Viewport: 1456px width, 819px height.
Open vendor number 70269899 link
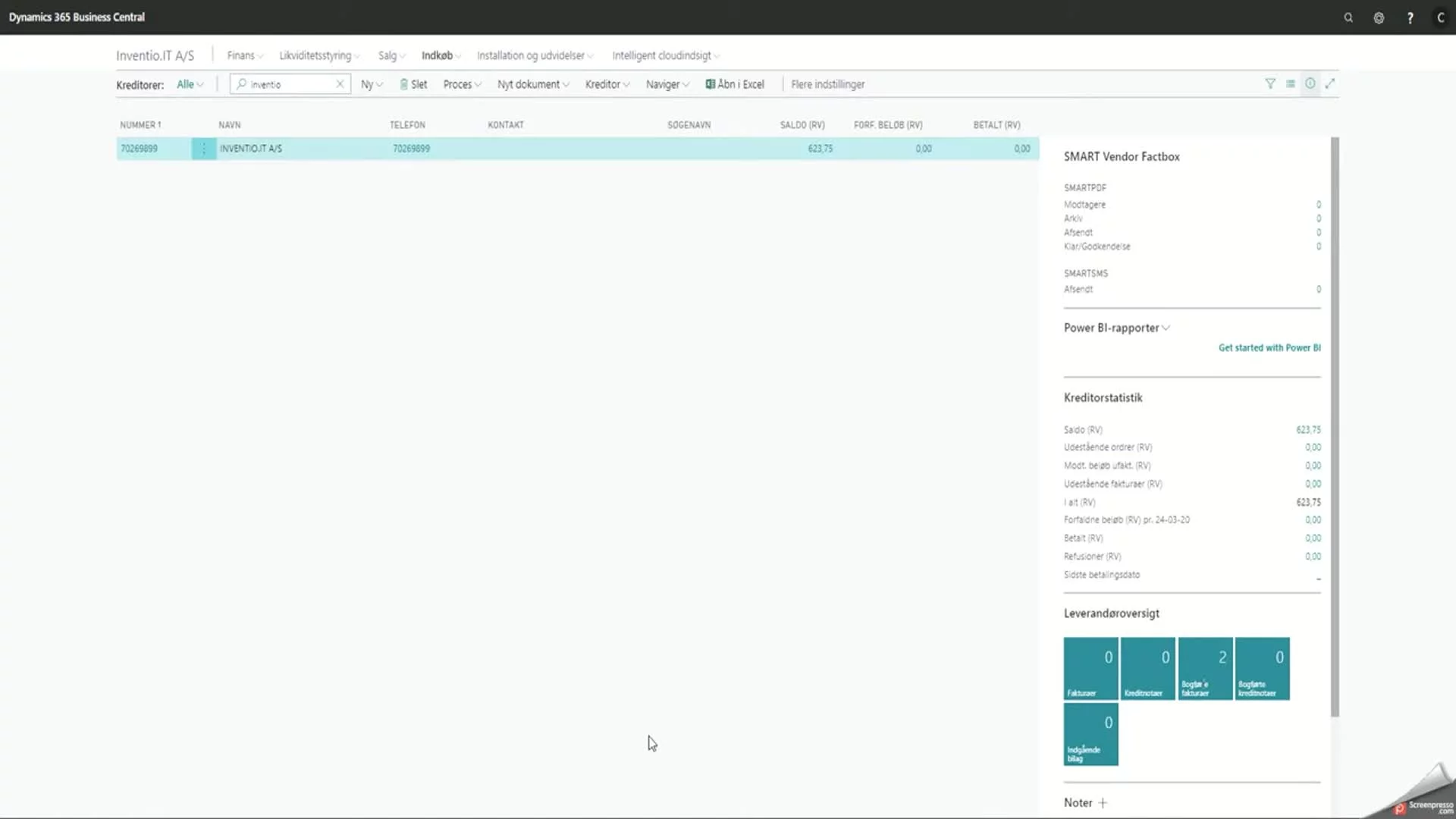tap(139, 149)
